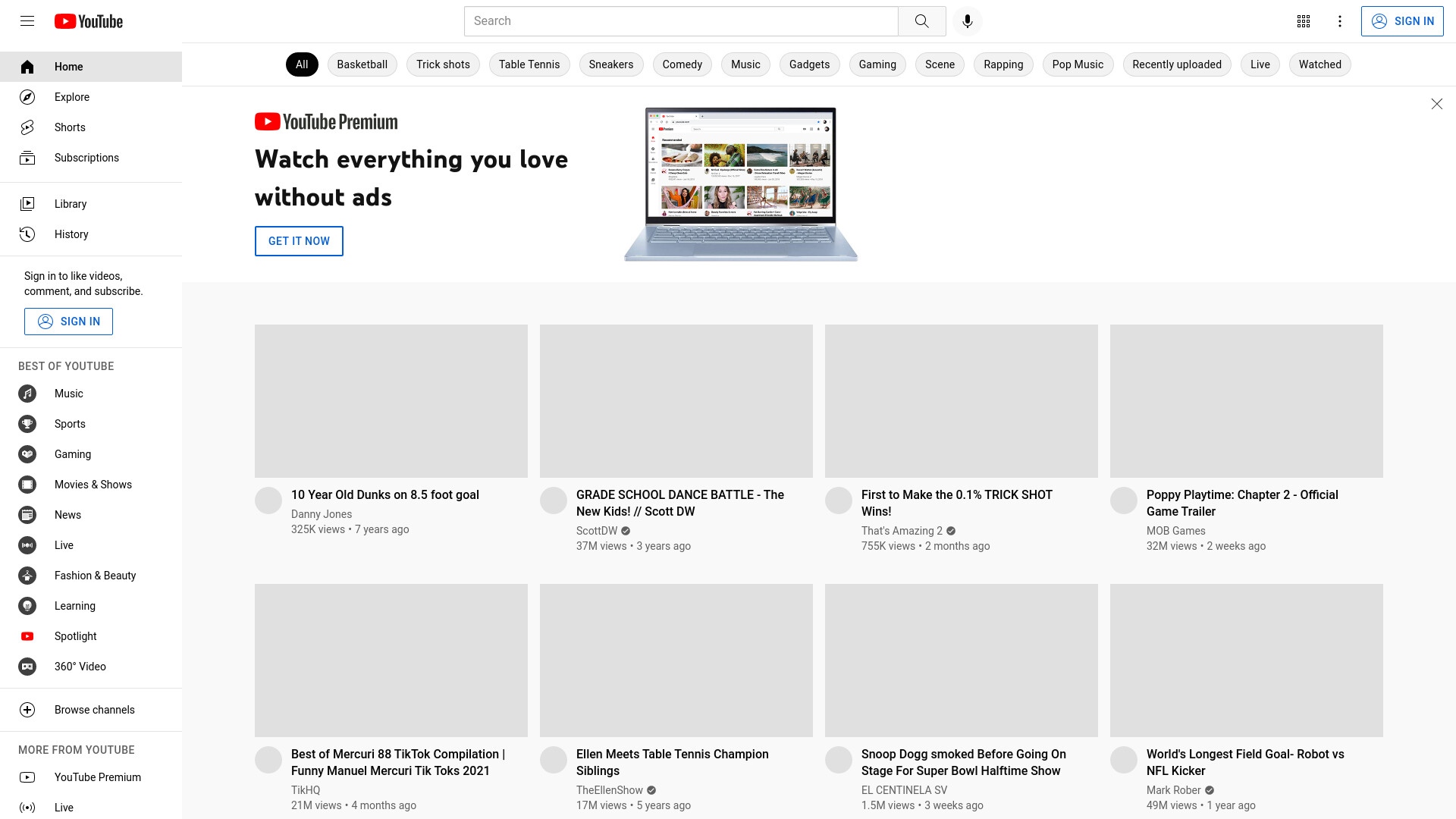Select the Basketball filter chip
This screenshot has width=1456, height=819.
(x=362, y=64)
